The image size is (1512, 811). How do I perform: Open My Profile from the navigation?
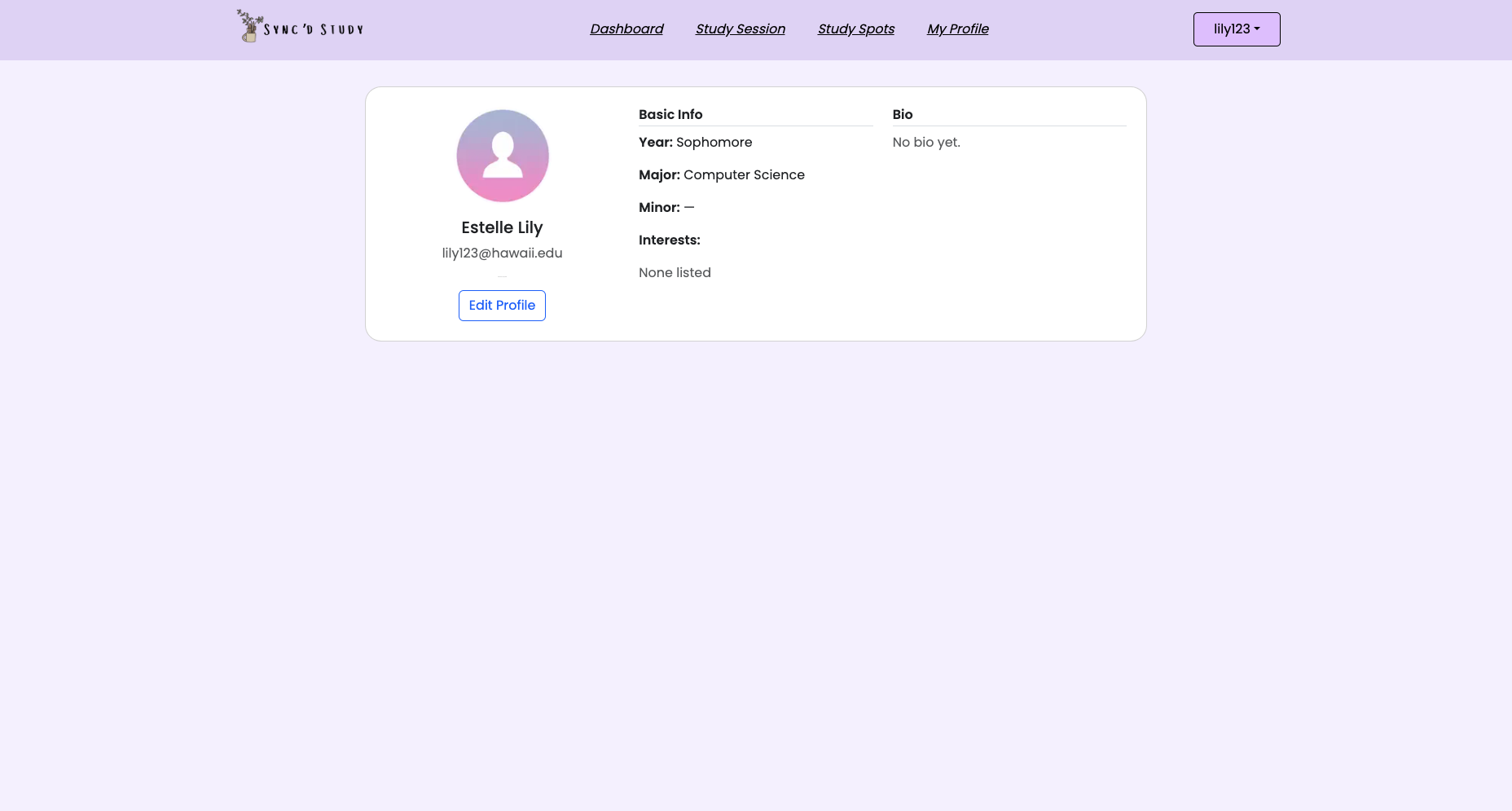click(957, 29)
